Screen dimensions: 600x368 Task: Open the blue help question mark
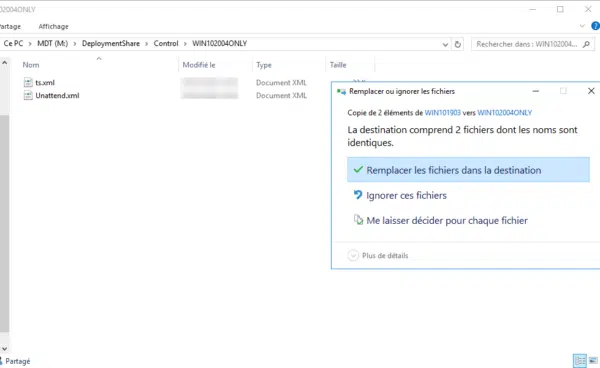pos(595,26)
